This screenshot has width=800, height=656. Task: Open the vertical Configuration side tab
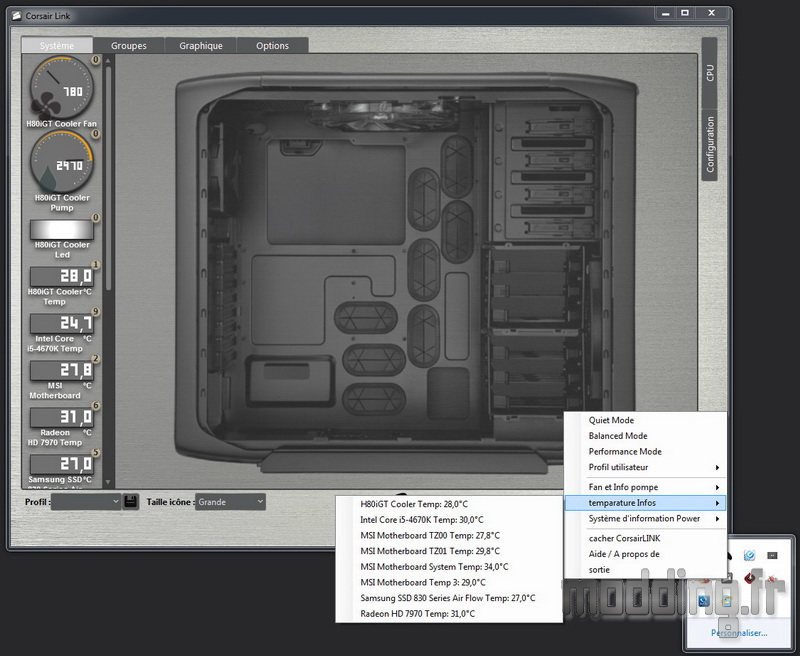[x=710, y=145]
